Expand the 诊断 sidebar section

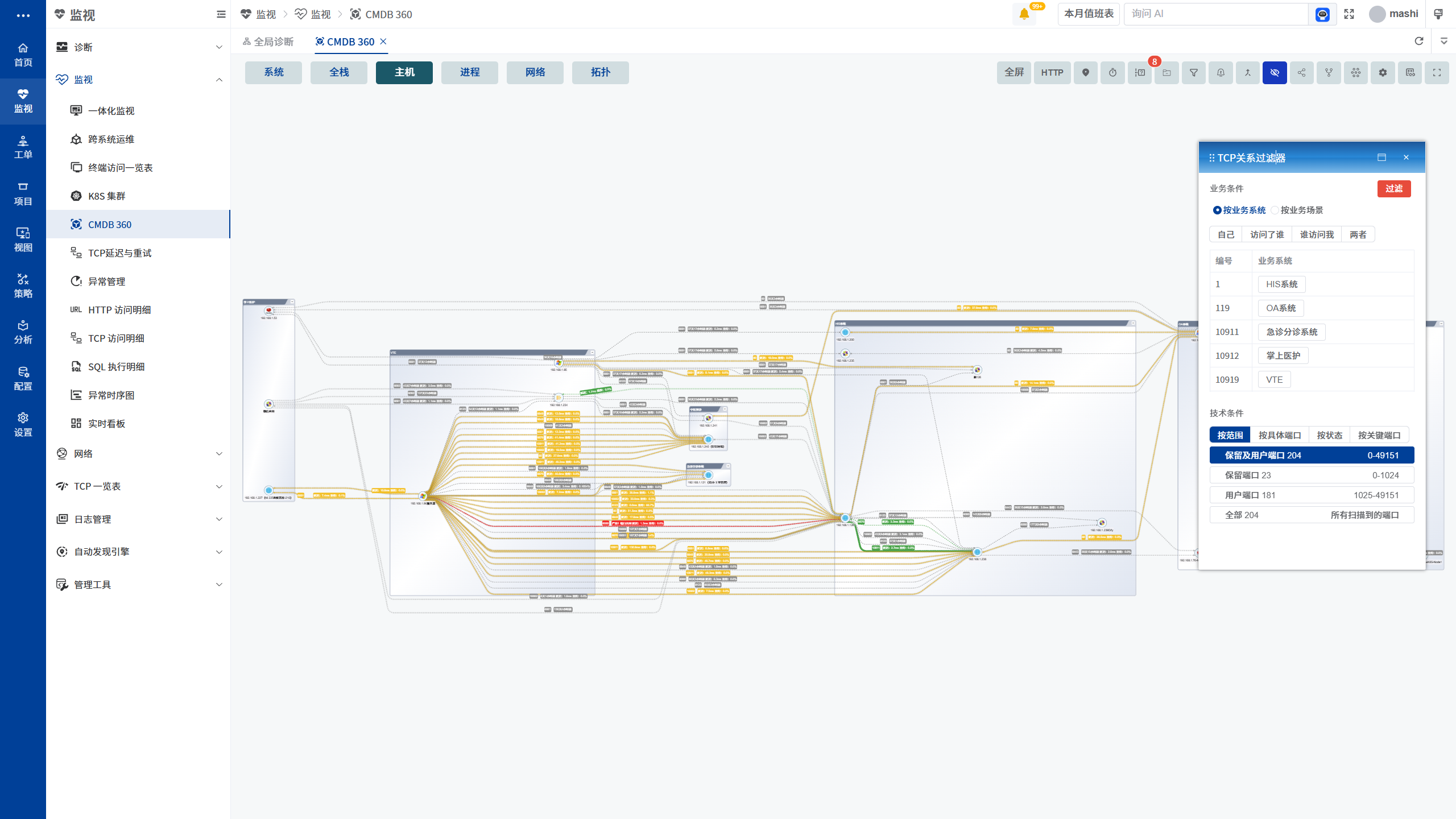tap(138, 47)
